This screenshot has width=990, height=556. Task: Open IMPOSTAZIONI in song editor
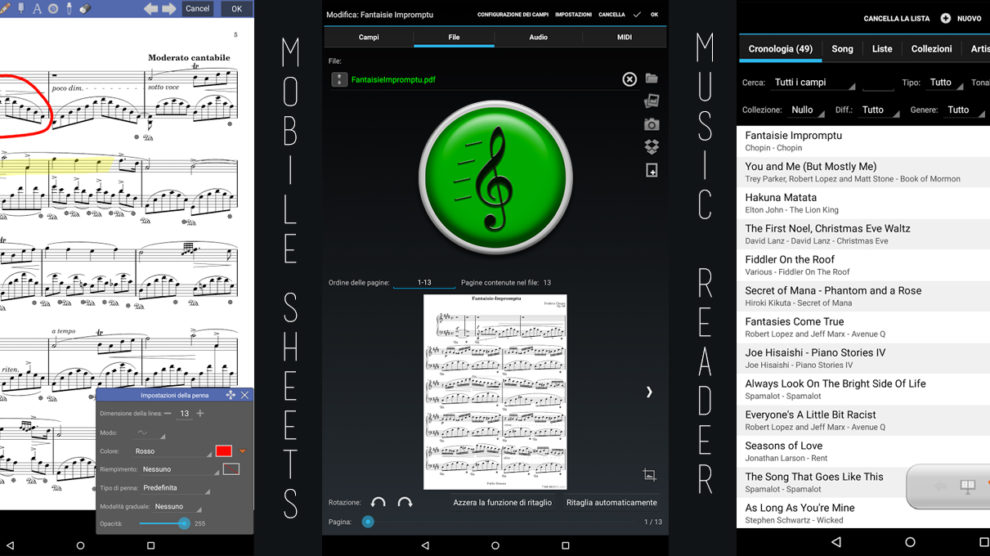[x=573, y=15]
